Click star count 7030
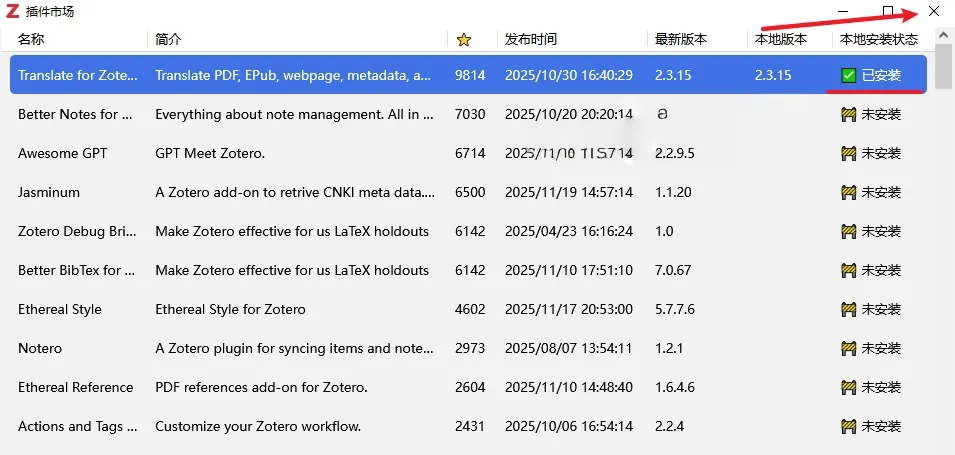 pos(470,115)
